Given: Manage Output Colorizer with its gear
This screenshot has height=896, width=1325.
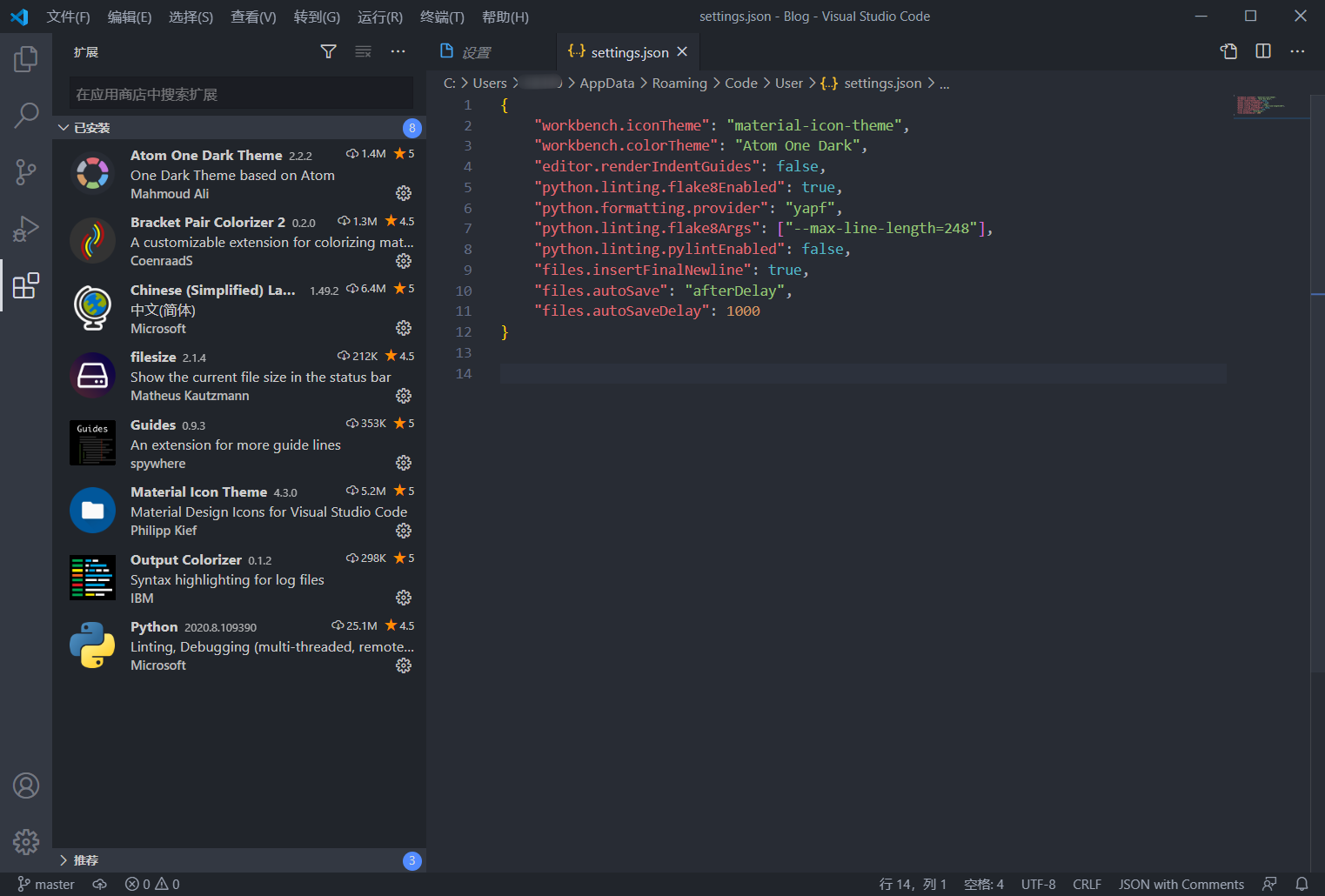Looking at the screenshot, I should click(404, 598).
